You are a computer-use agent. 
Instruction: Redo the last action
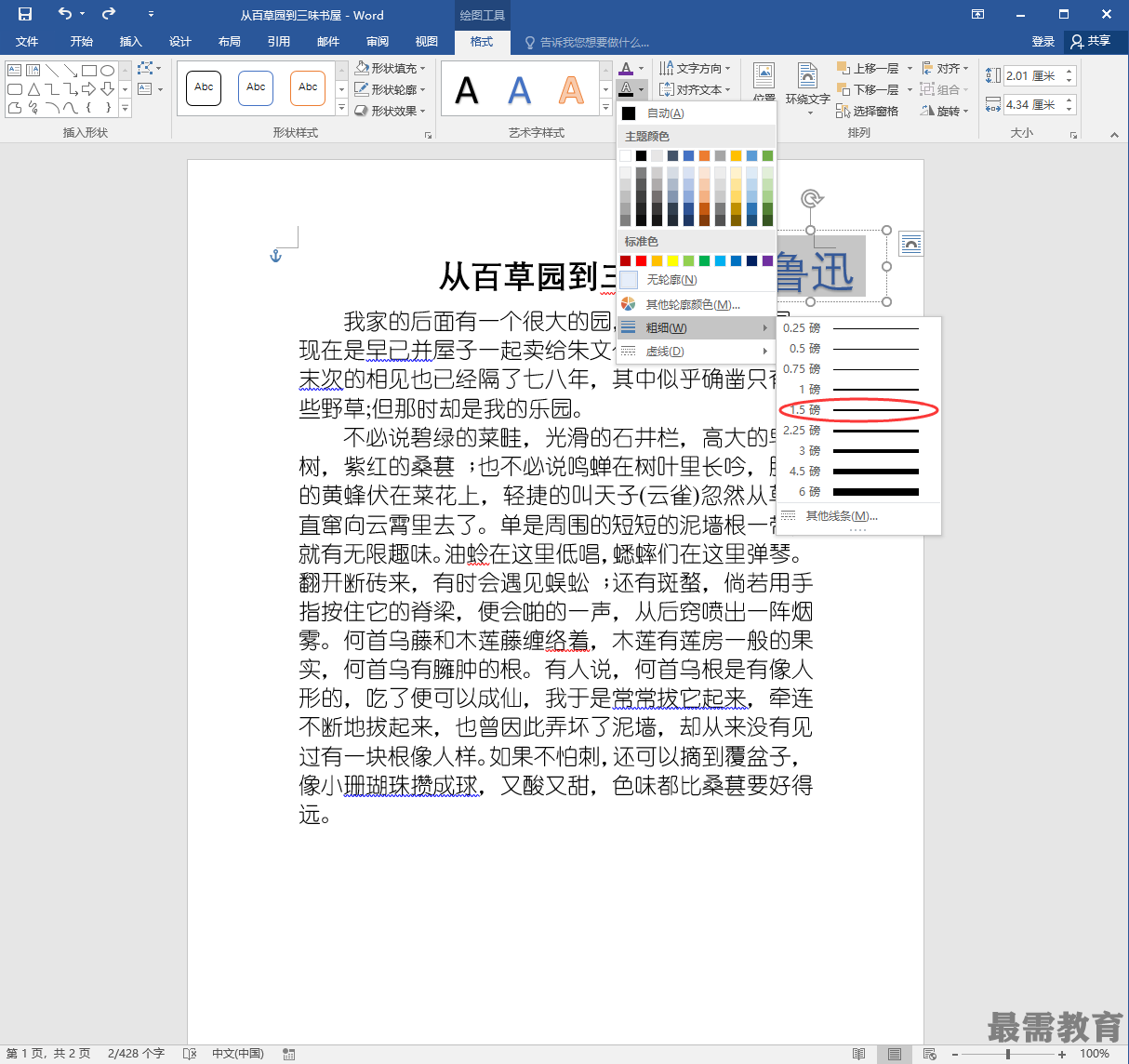click(109, 14)
